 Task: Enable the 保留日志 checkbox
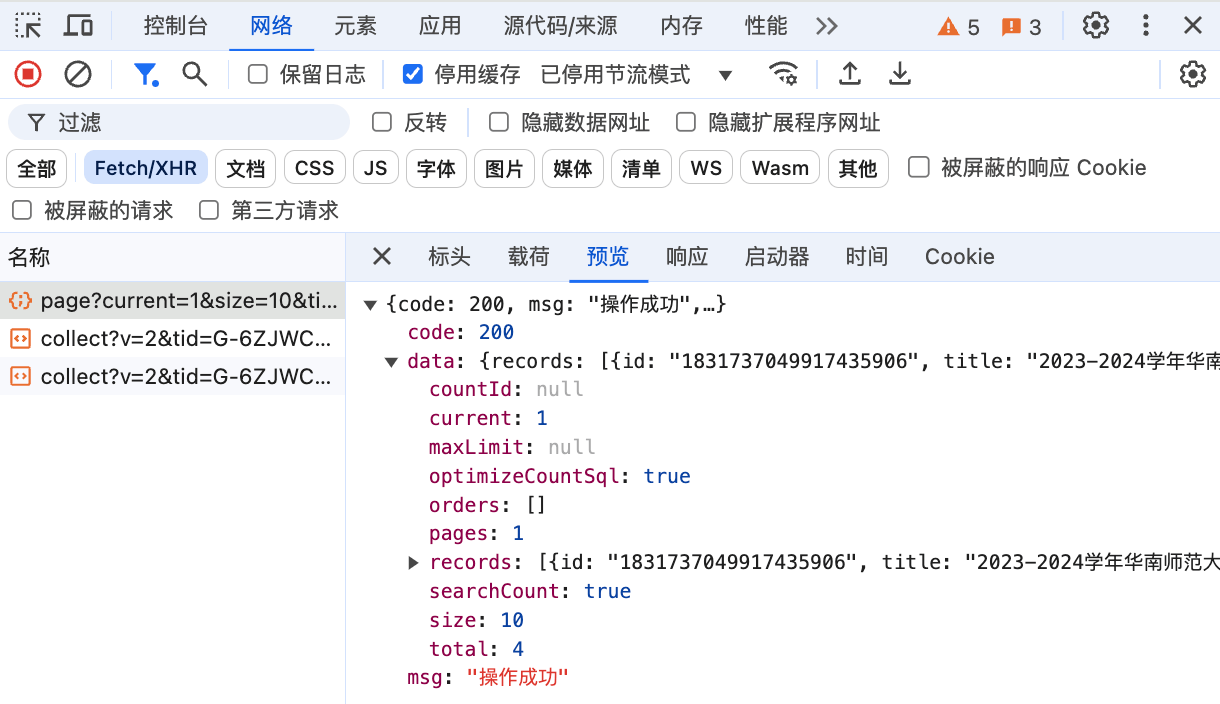click(x=258, y=74)
